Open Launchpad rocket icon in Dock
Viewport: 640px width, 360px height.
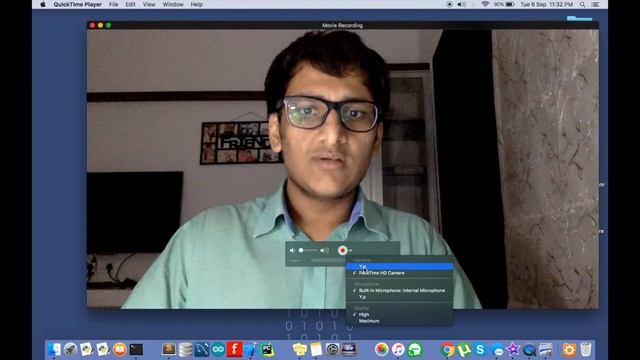70,350
